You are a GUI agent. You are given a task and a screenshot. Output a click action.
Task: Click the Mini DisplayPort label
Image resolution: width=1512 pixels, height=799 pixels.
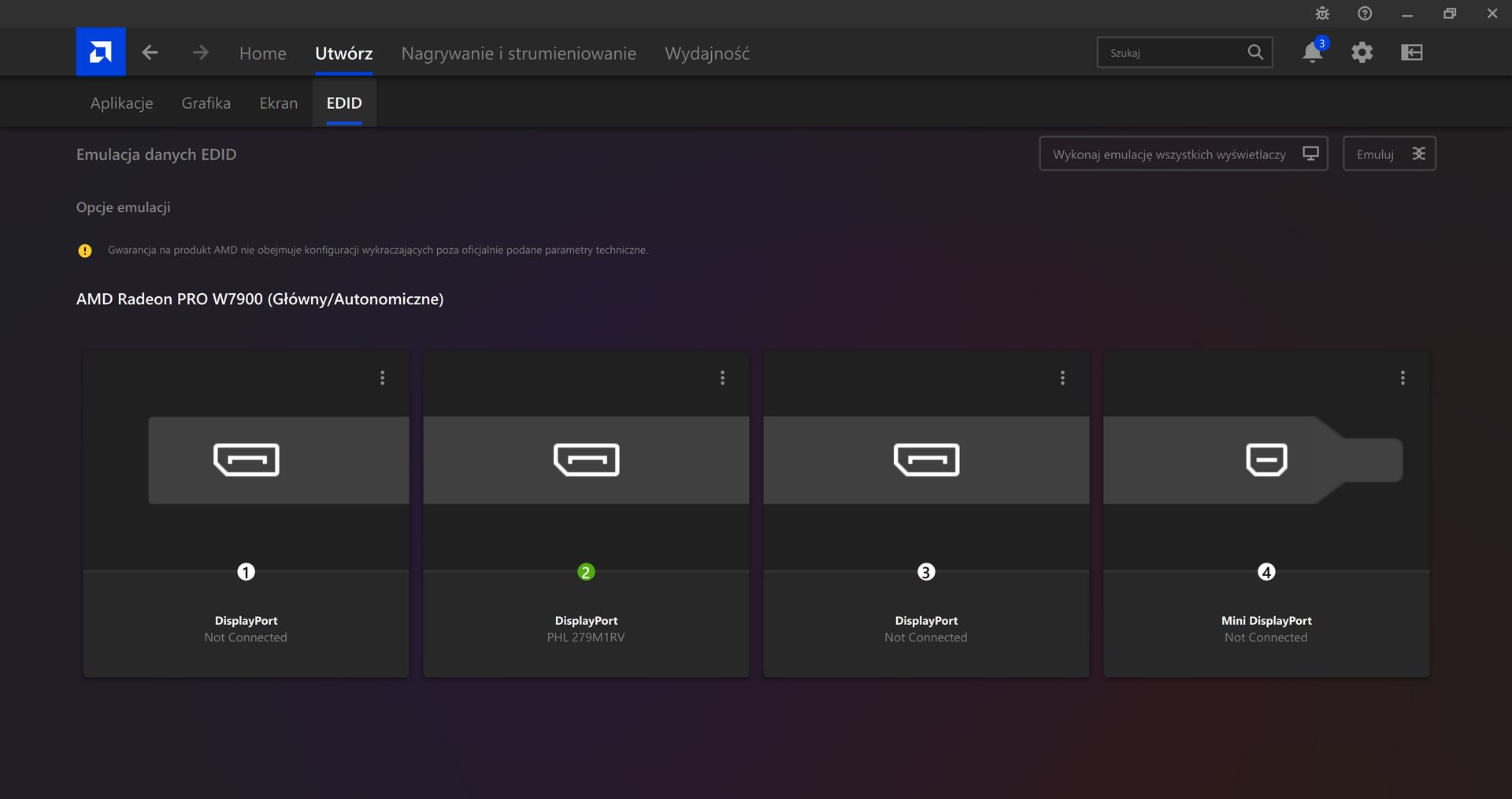[1266, 621]
